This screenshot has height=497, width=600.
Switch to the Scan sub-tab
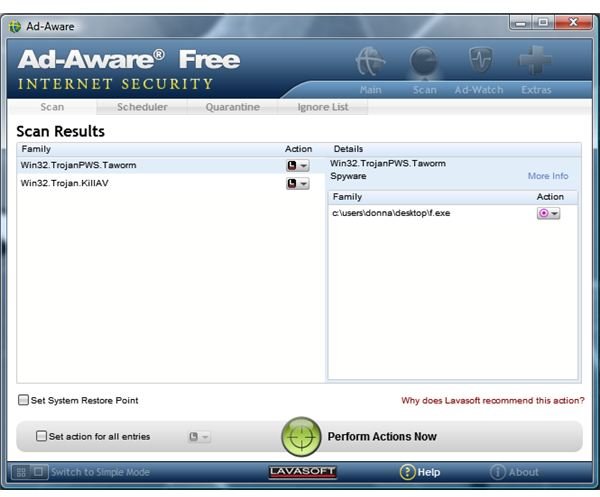click(x=52, y=107)
